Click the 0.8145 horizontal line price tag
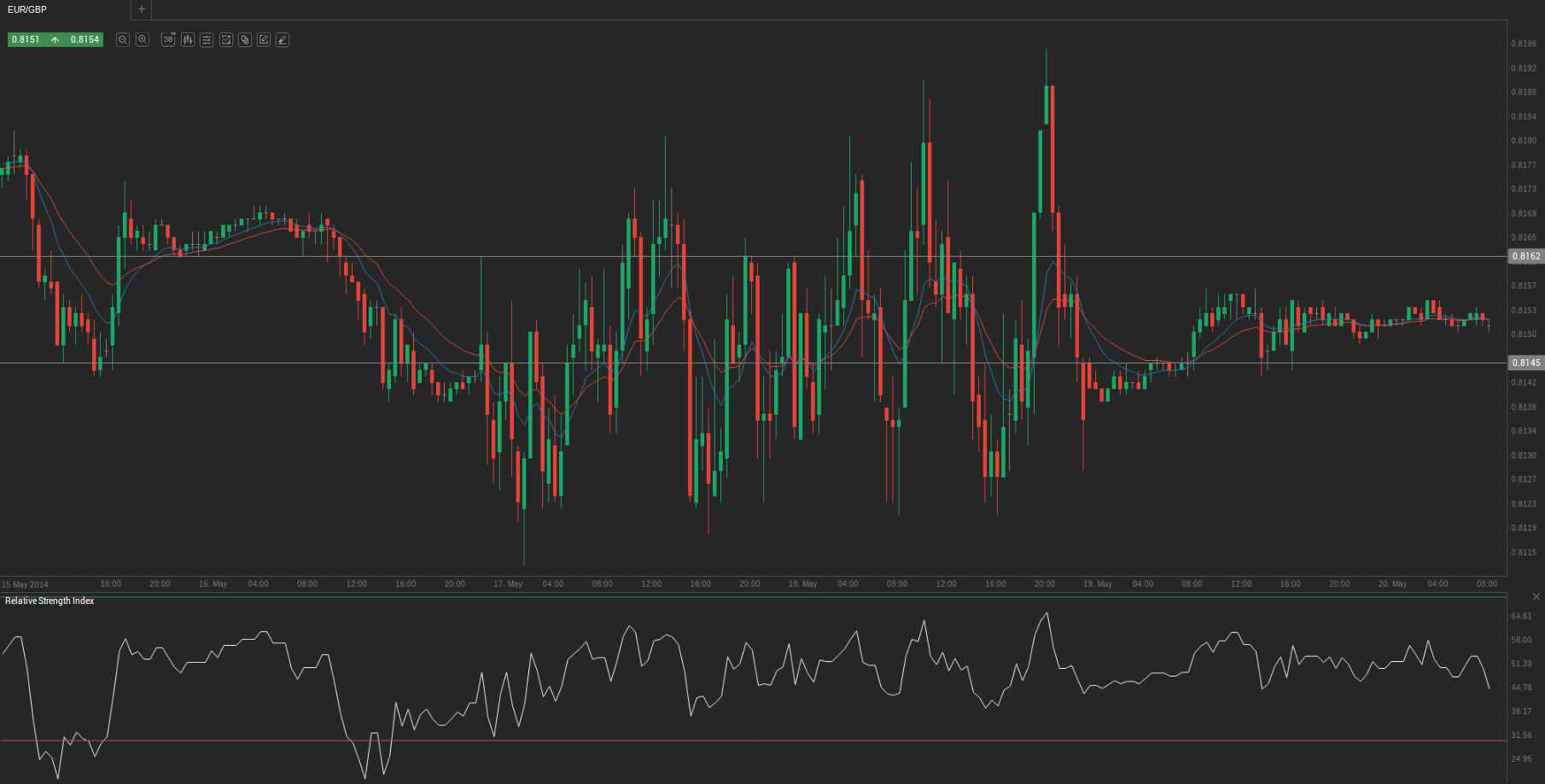The height and width of the screenshot is (784, 1545). pos(1526,363)
